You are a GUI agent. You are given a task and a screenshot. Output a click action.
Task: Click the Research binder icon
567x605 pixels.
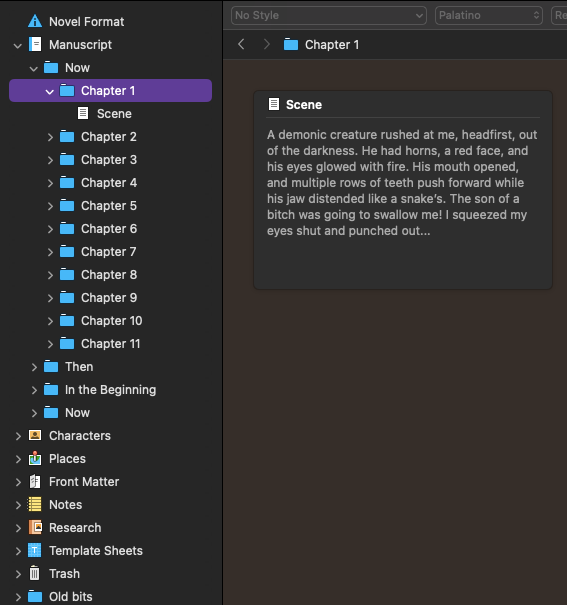pyautogui.click(x=35, y=527)
